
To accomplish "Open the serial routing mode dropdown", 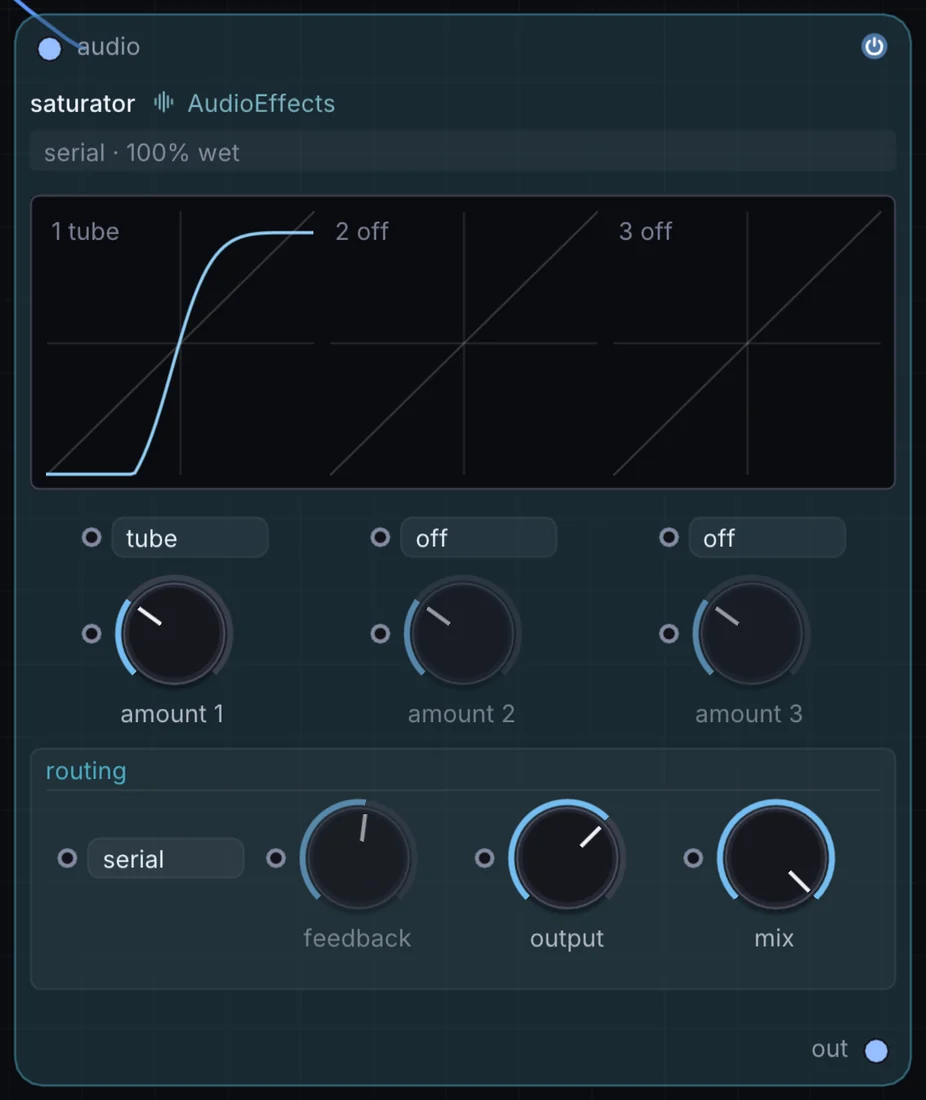I will 166,859.
